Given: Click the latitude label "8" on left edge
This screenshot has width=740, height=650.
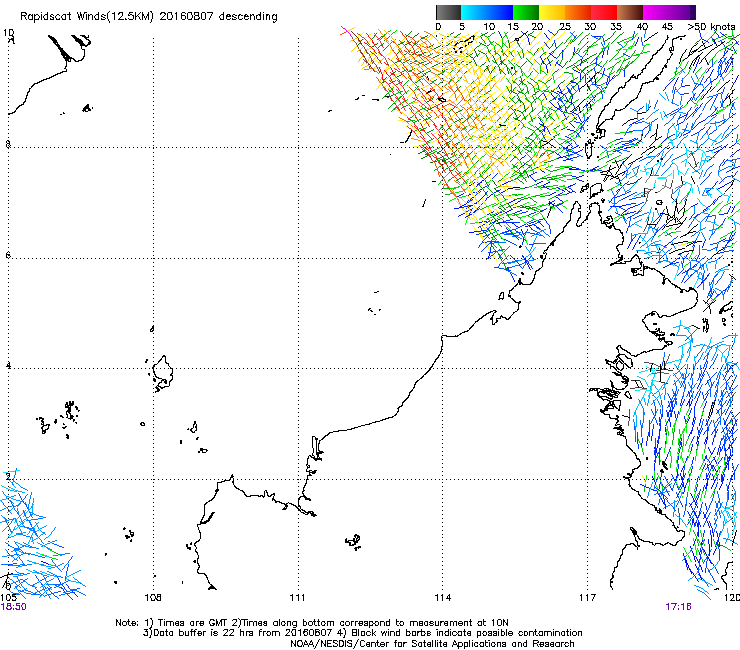Looking at the screenshot, I should point(8,144).
